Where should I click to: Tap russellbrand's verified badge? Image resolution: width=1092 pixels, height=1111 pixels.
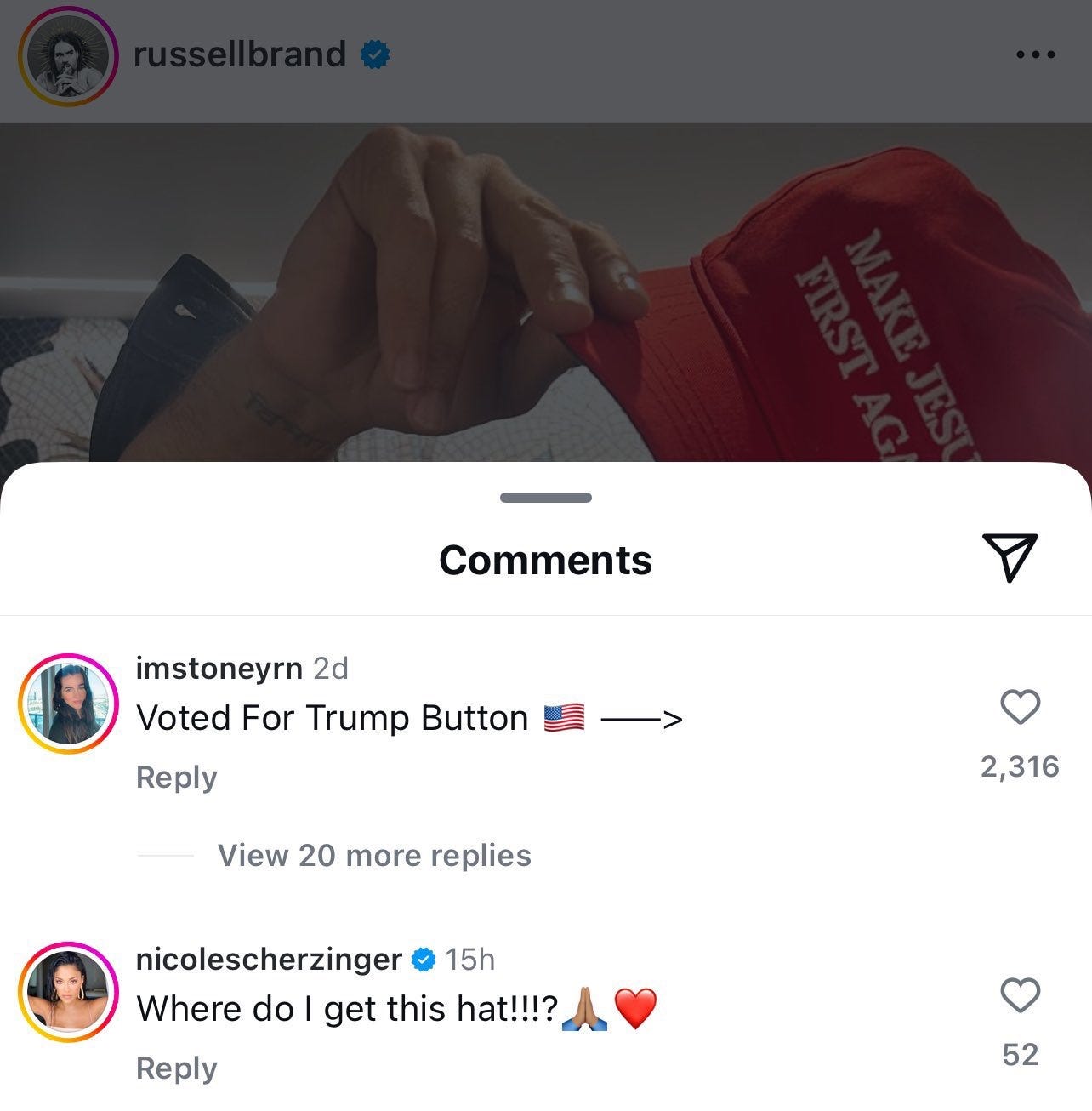click(x=375, y=55)
